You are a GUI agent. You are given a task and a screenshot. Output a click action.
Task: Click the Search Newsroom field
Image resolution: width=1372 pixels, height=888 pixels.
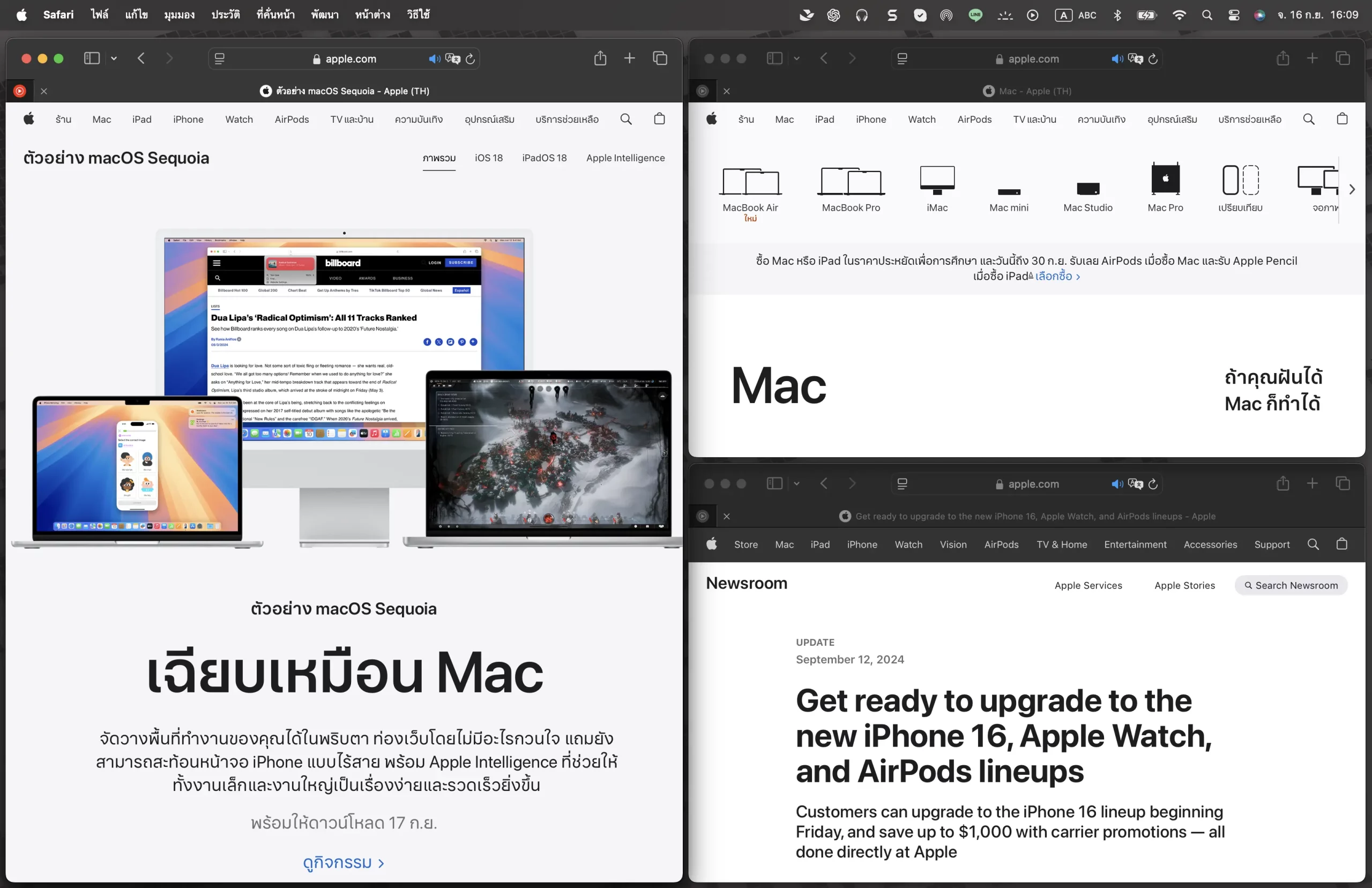pos(1291,585)
